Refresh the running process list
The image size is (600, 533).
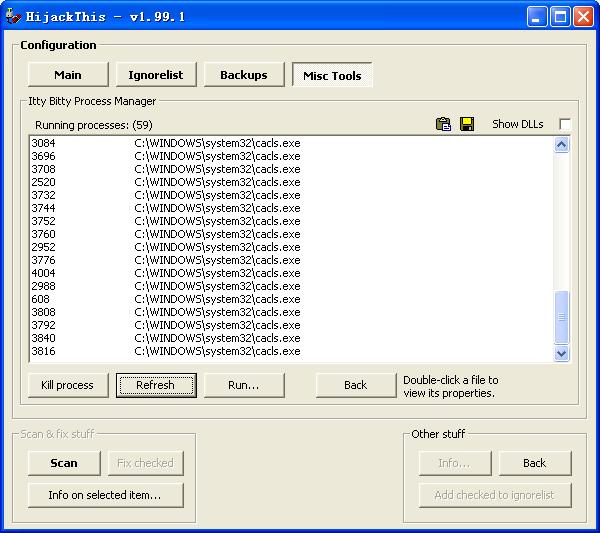point(156,385)
